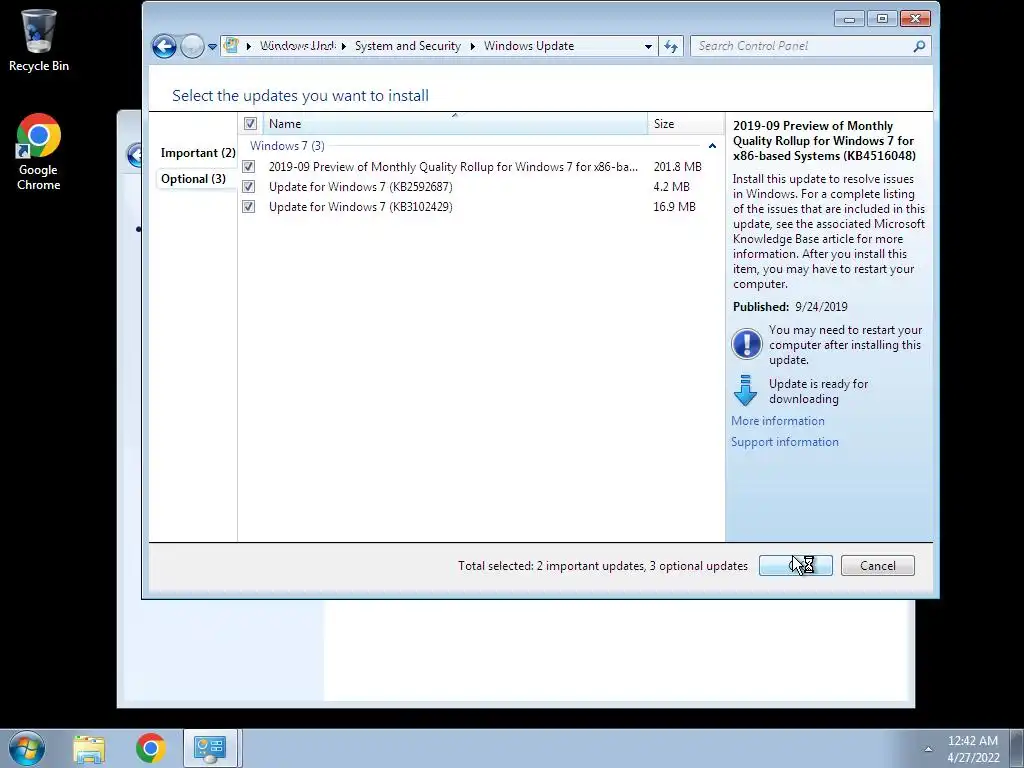Image resolution: width=1024 pixels, height=768 pixels.
Task: Expand arrow after System and Security breadcrumb
Action: [473, 46]
